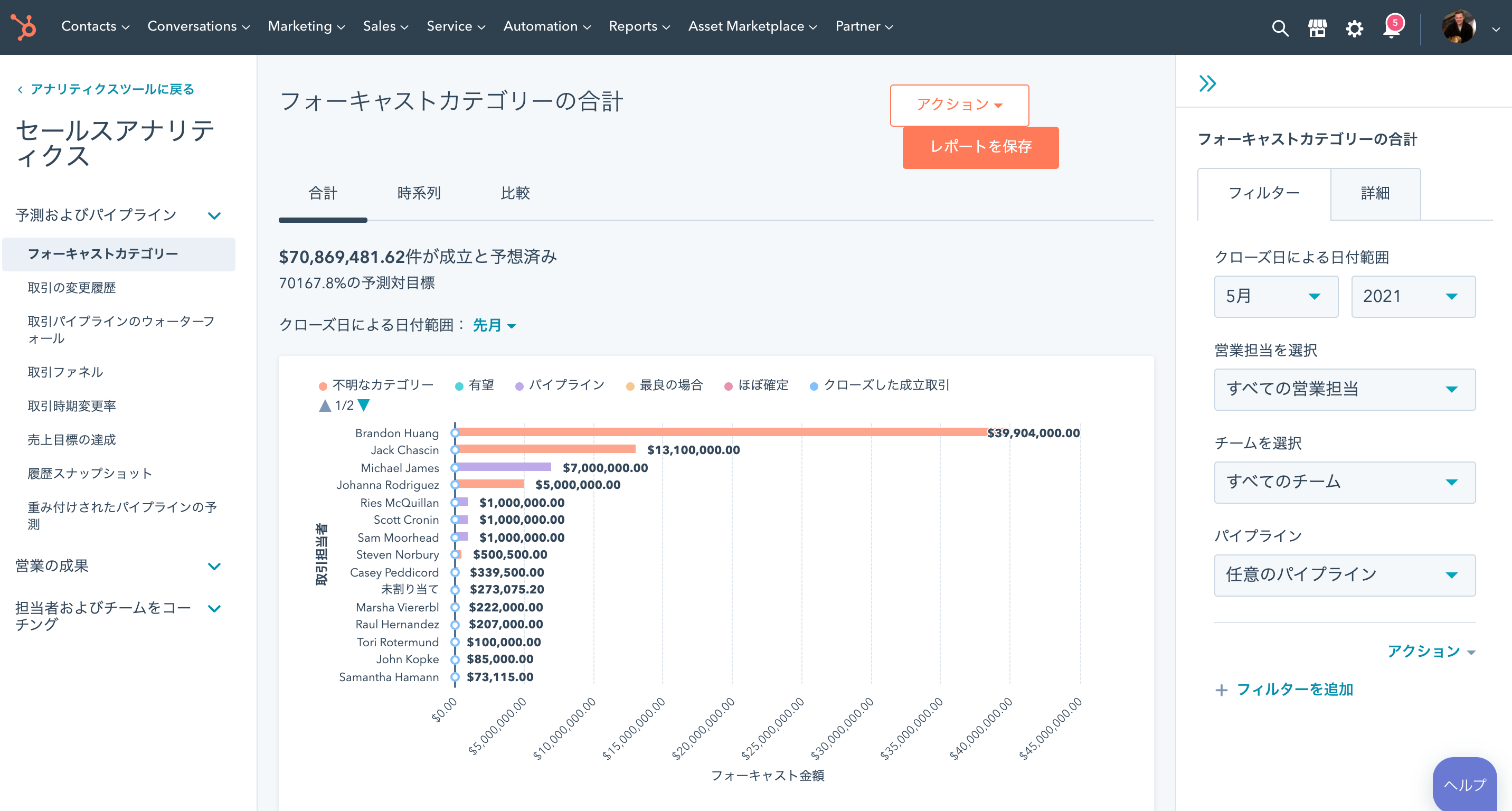1512x811 pixels.
Task: Toggle the ほぼ確定 legend series
Action: [756, 385]
